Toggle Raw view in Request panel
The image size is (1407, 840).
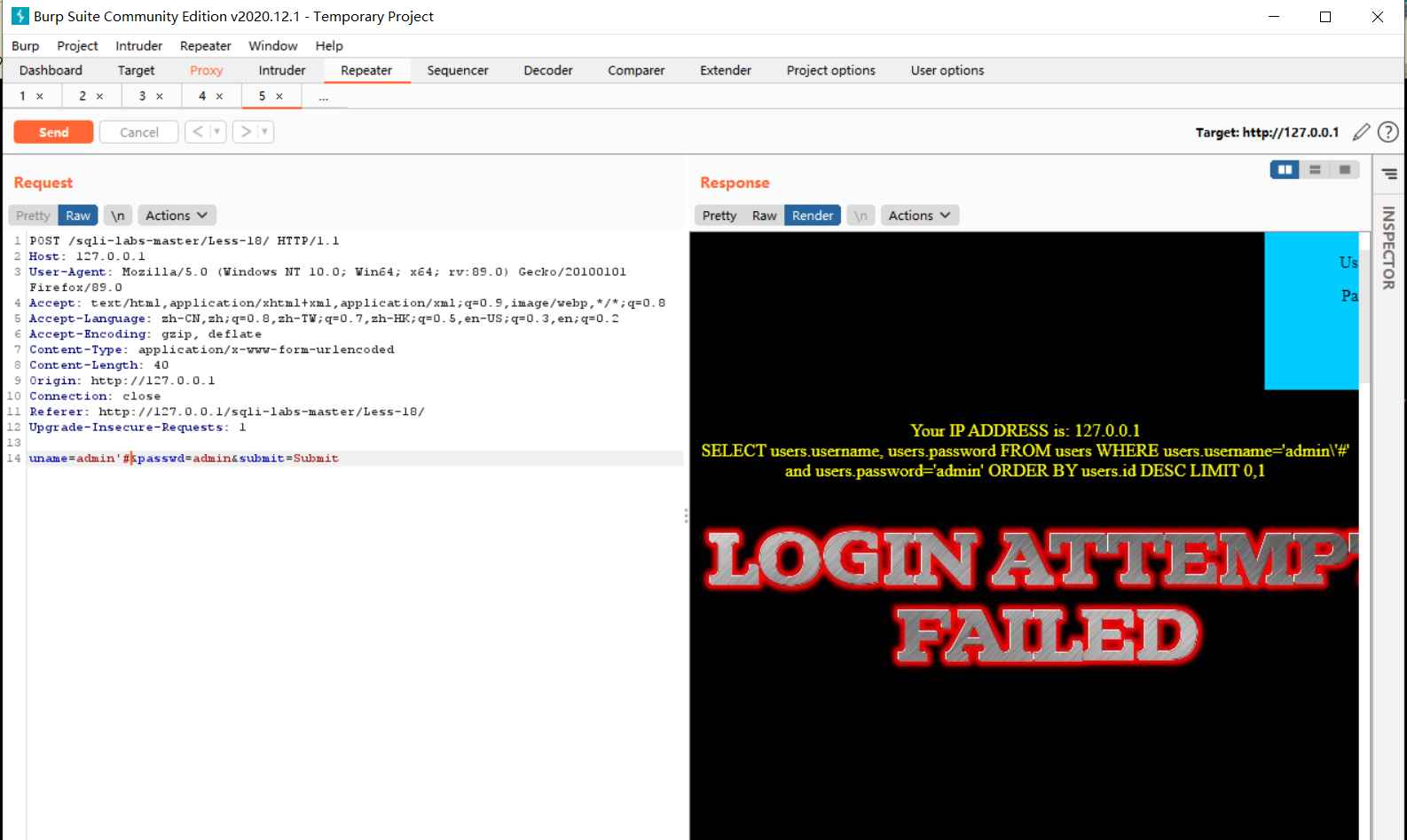pyautogui.click(x=78, y=216)
